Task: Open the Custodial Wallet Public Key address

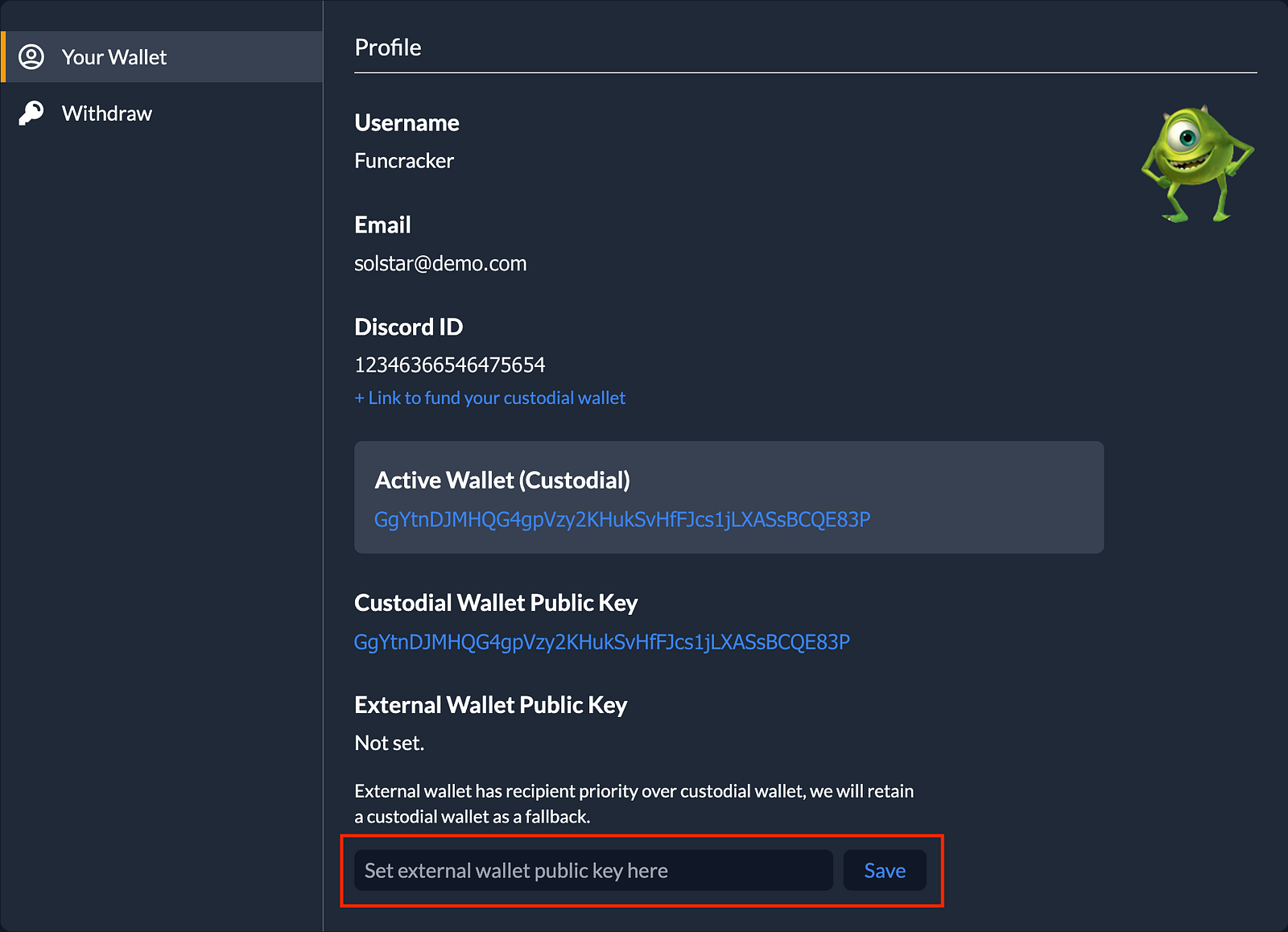Action: (x=601, y=642)
